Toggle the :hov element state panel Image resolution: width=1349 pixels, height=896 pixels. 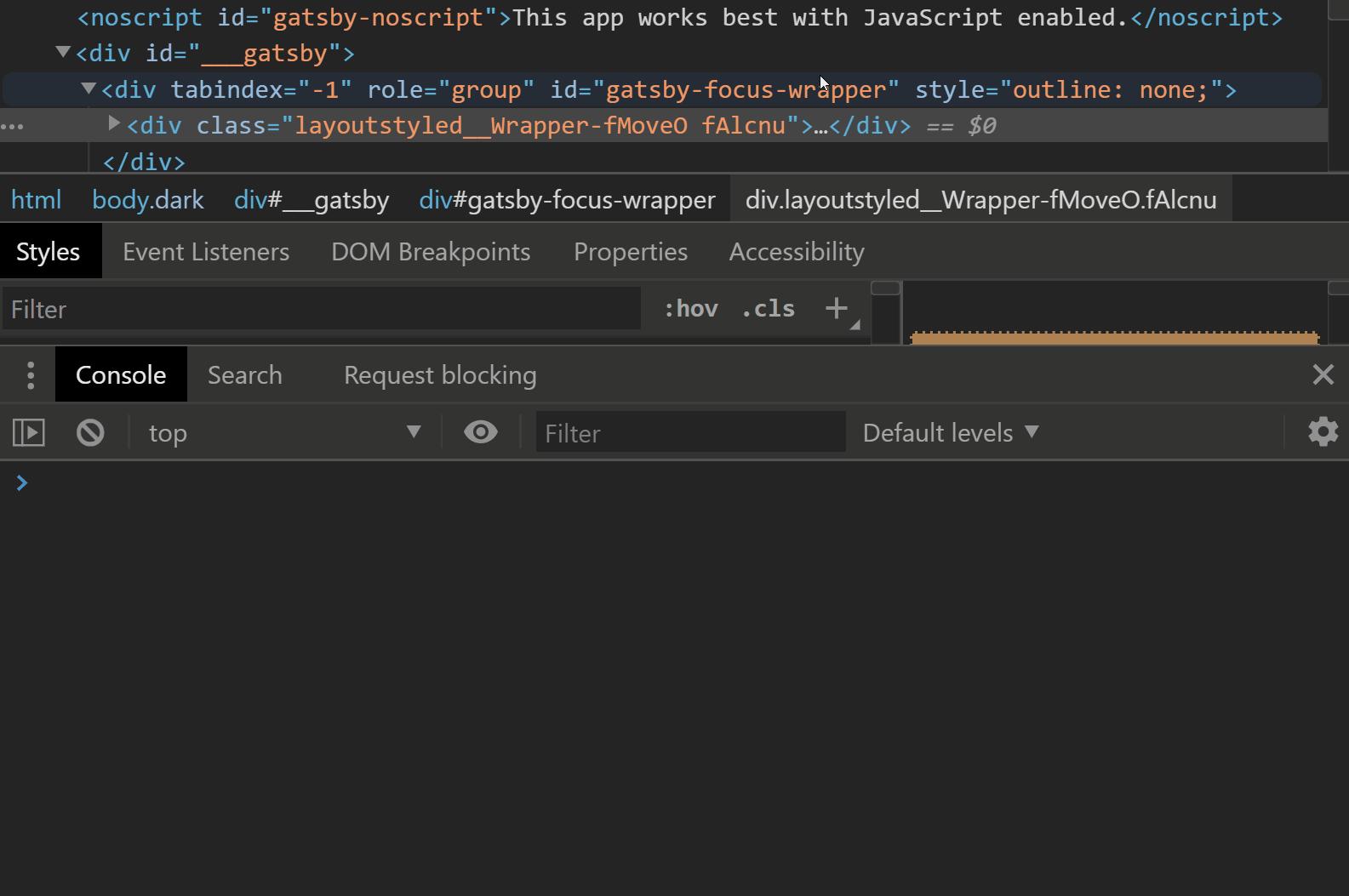[690, 308]
